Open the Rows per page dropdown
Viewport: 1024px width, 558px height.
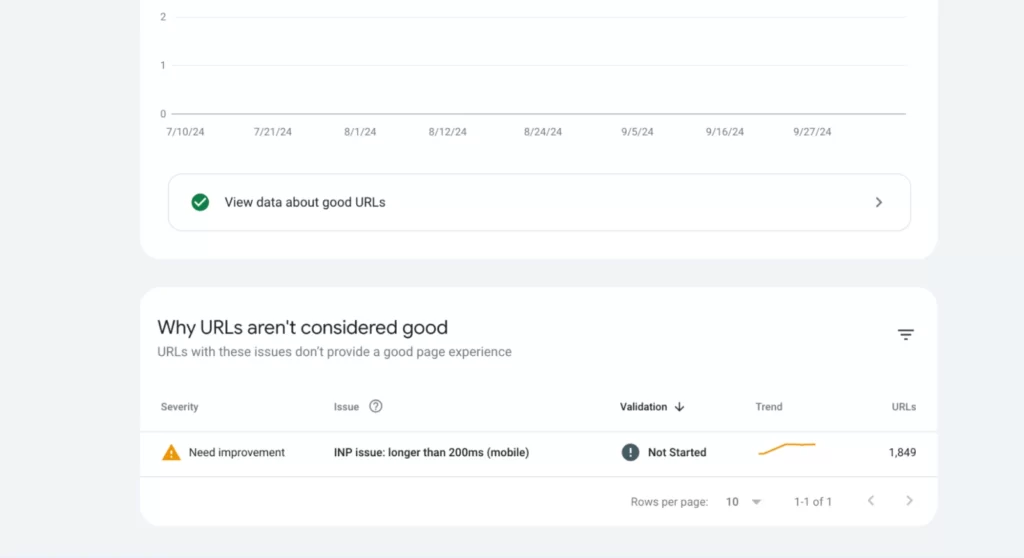[743, 502]
